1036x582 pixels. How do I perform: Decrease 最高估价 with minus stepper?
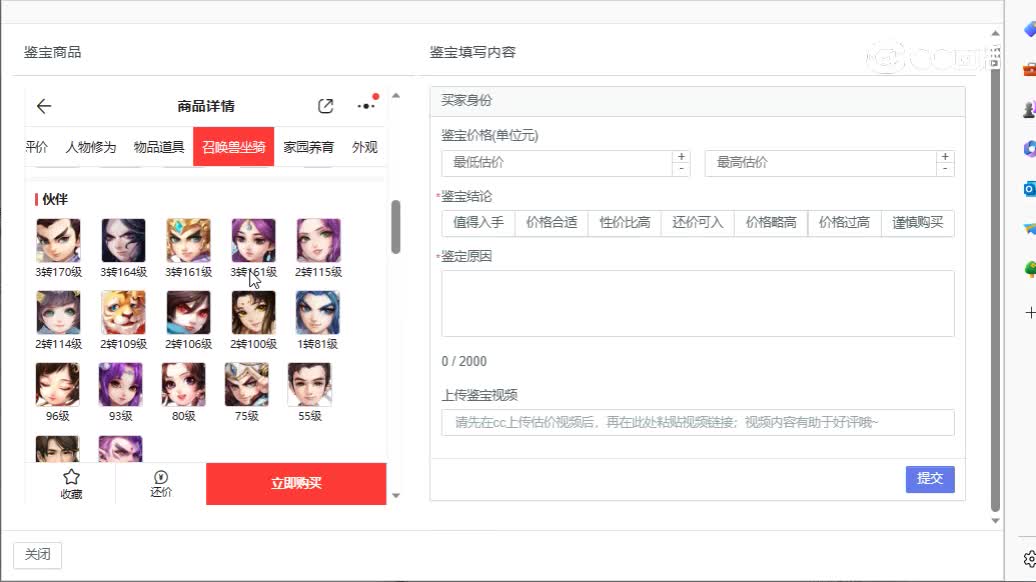tap(945, 169)
